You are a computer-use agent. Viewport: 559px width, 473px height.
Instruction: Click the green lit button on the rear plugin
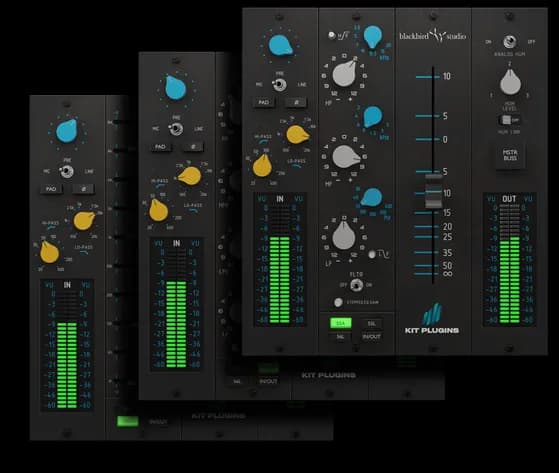(128, 421)
